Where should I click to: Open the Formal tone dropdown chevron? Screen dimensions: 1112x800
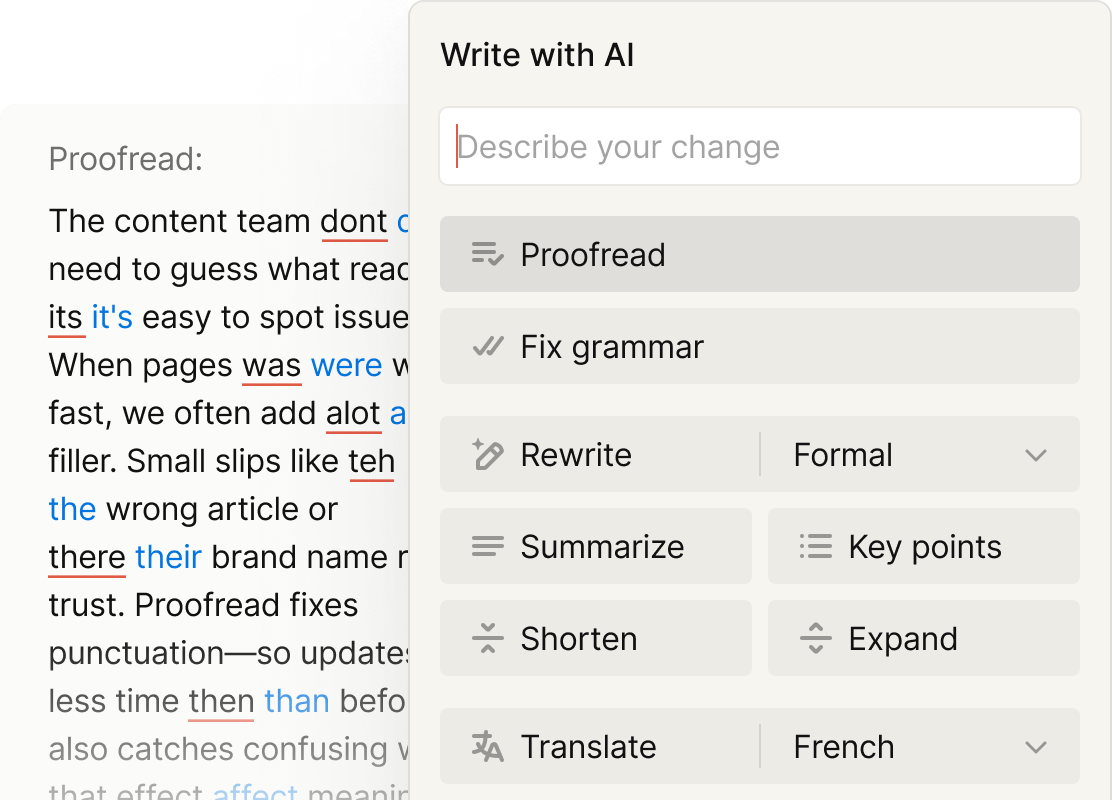click(x=1035, y=455)
